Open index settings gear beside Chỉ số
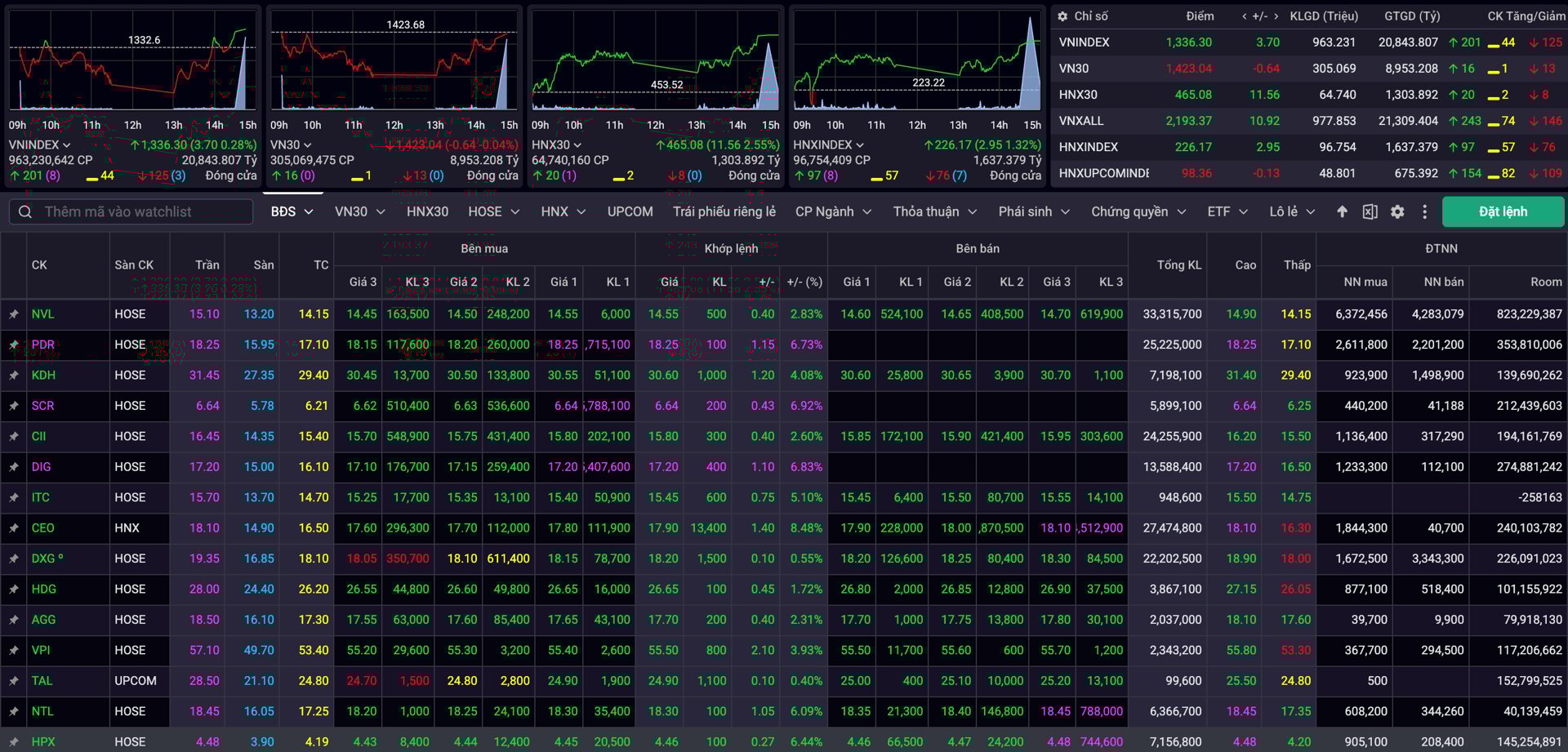Screen dimensions: 1568x752 (x=1062, y=16)
